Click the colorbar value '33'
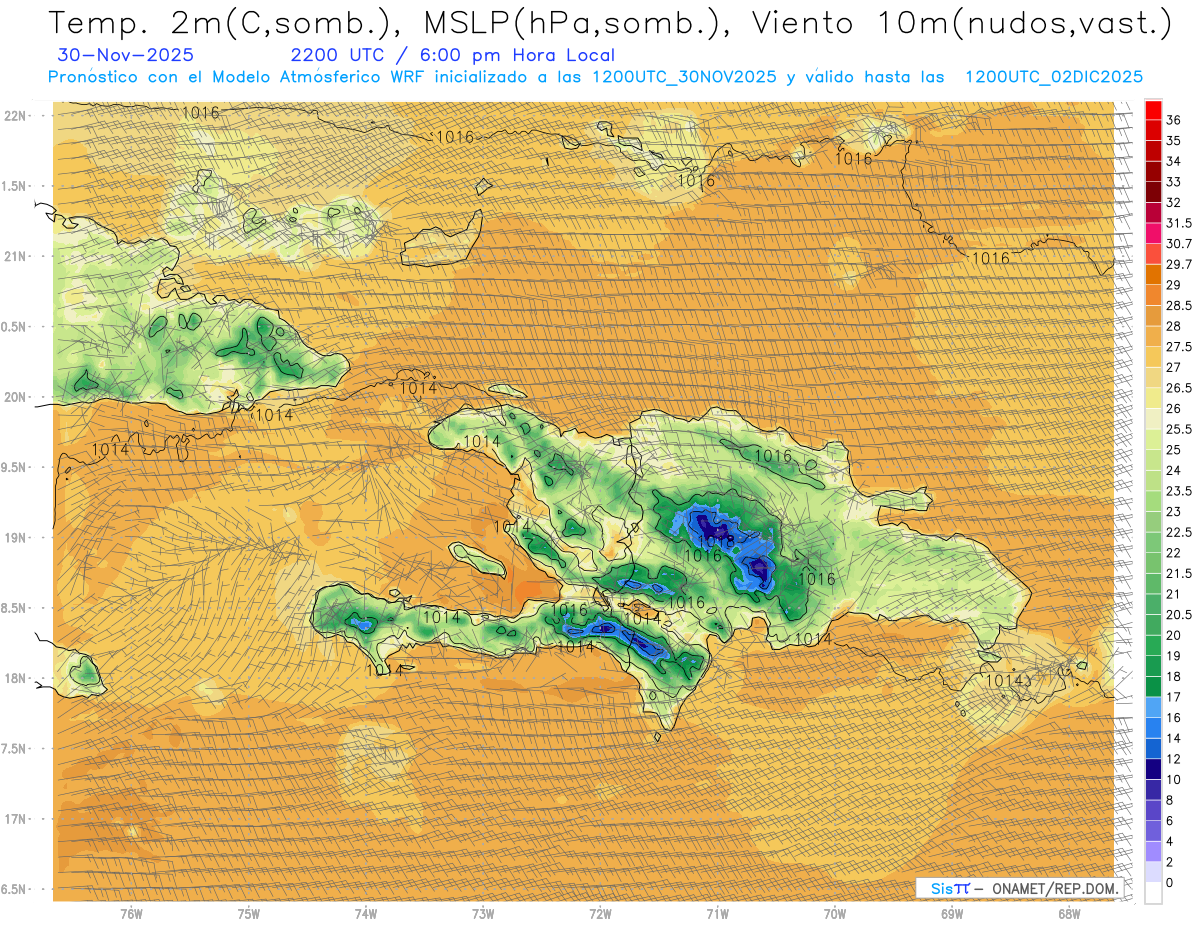Image resolution: width=1200 pixels, height=927 pixels. pos(1174,182)
